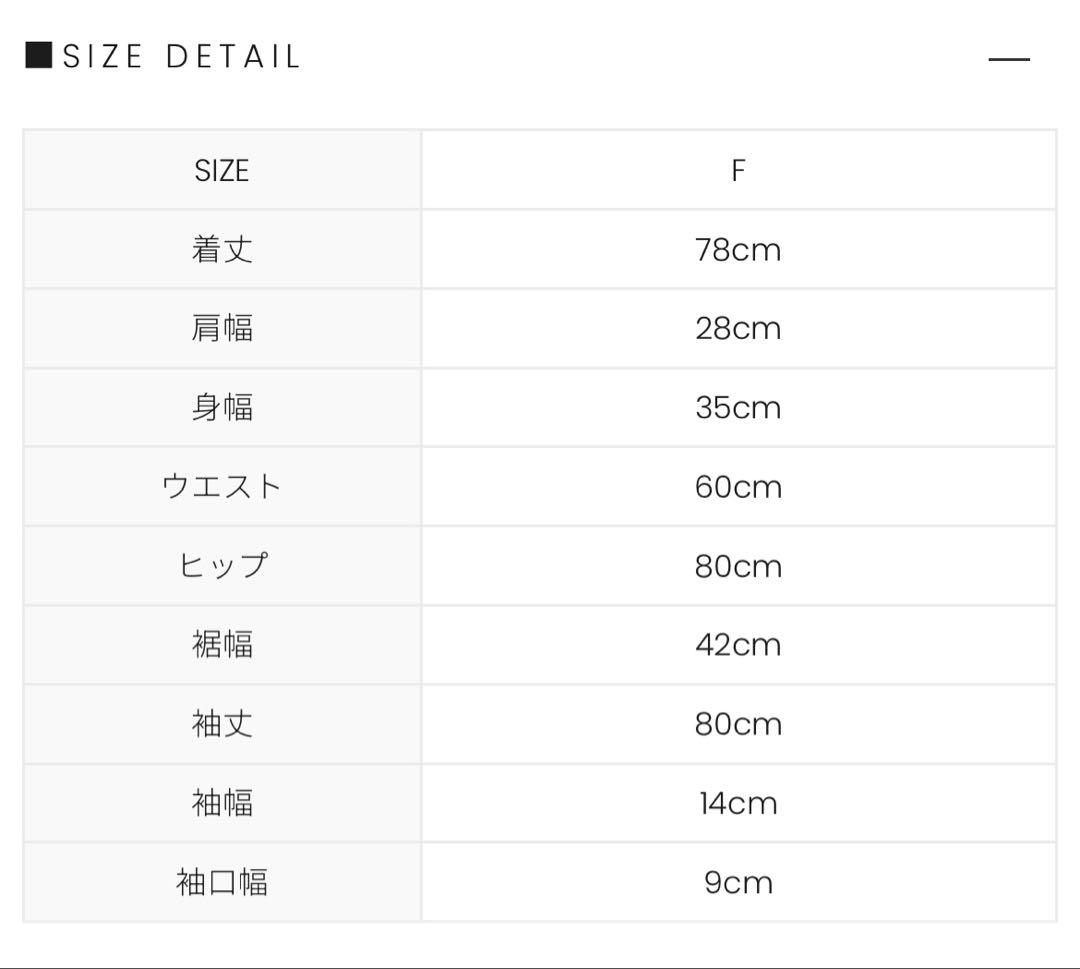Screen dimensions: 1080x969
Task: Select the F size column header
Action: (x=738, y=171)
